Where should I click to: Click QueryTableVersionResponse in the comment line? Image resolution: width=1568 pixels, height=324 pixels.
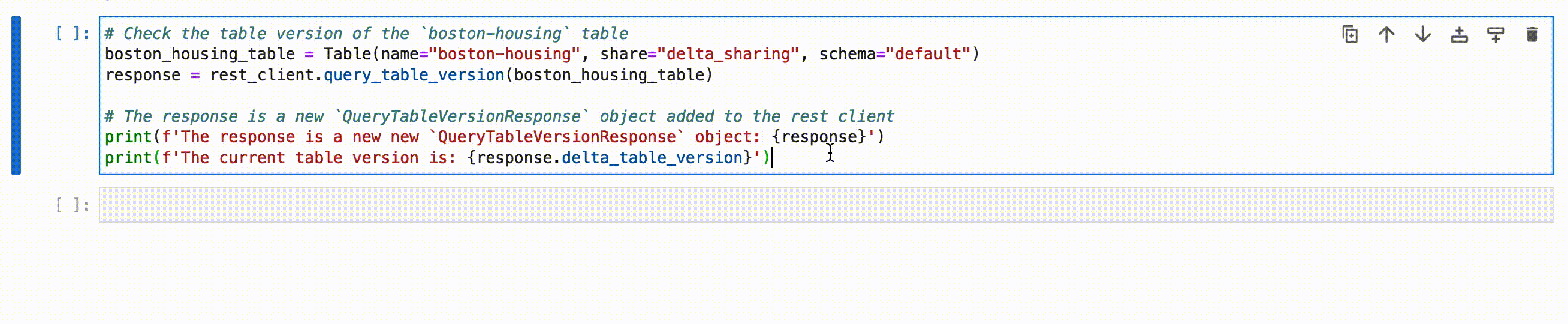coord(462,117)
